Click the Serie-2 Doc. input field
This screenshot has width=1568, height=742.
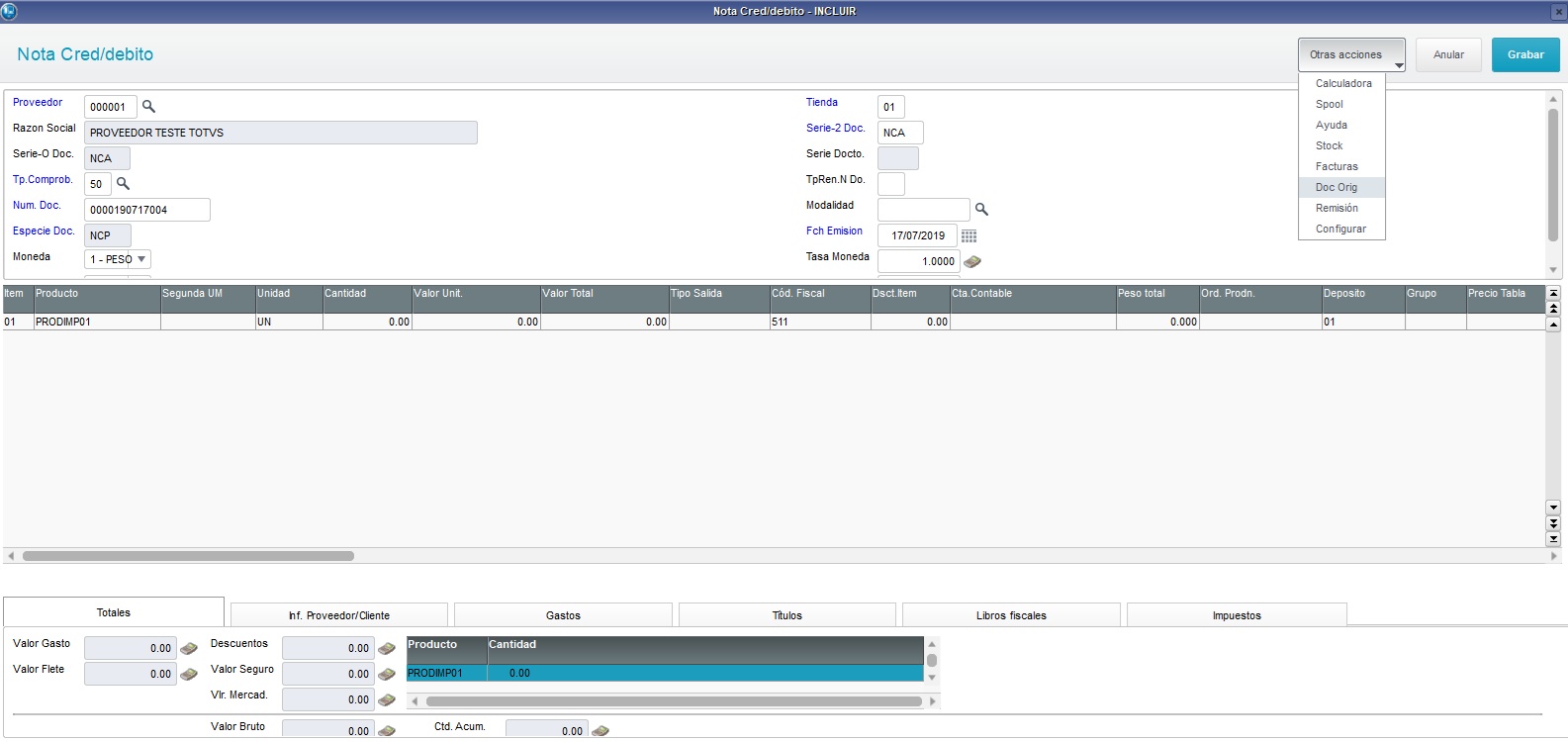coord(900,133)
